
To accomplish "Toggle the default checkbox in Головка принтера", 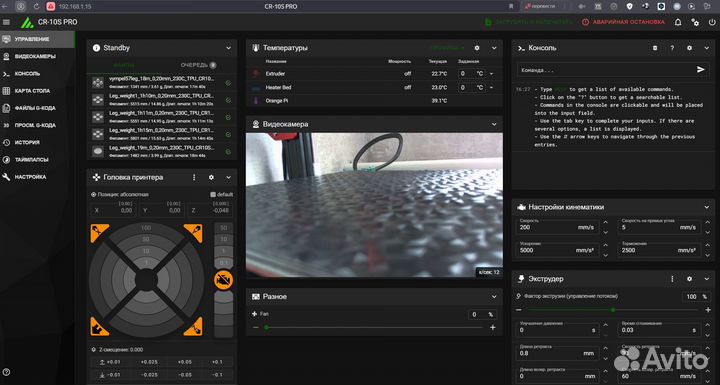I will [213, 194].
